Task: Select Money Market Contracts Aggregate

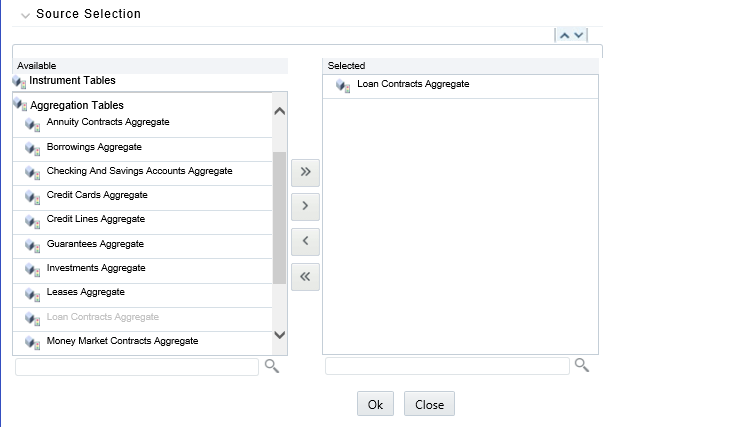Action: point(122,341)
